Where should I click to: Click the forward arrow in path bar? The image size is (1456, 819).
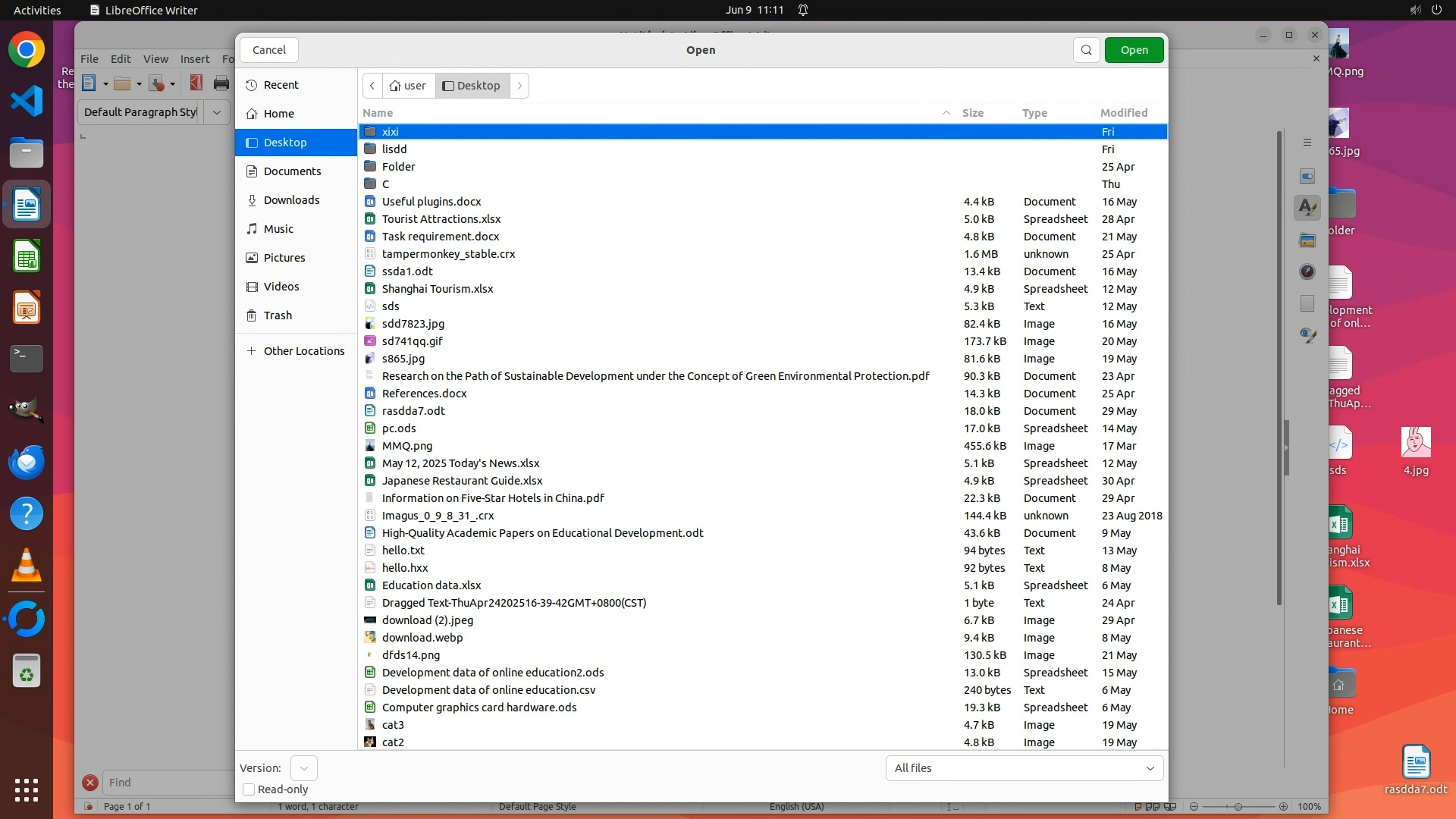pos(519,86)
